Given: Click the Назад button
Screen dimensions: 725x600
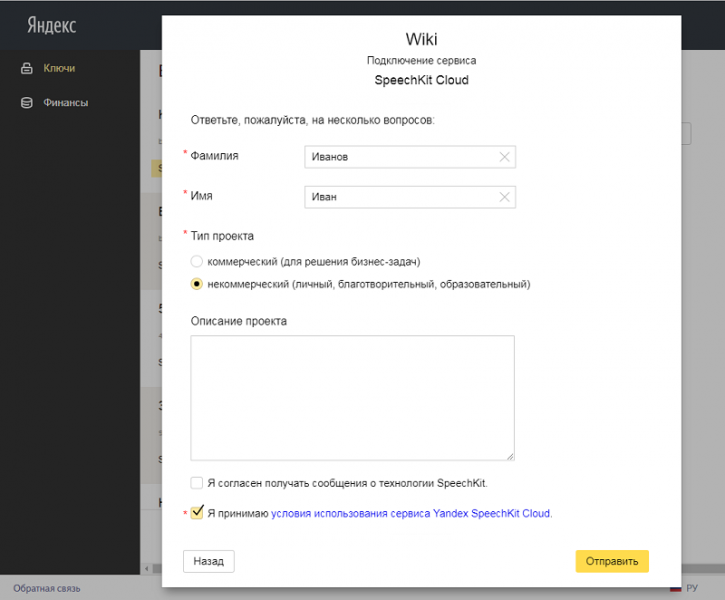Looking at the screenshot, I should pos(209,561).
